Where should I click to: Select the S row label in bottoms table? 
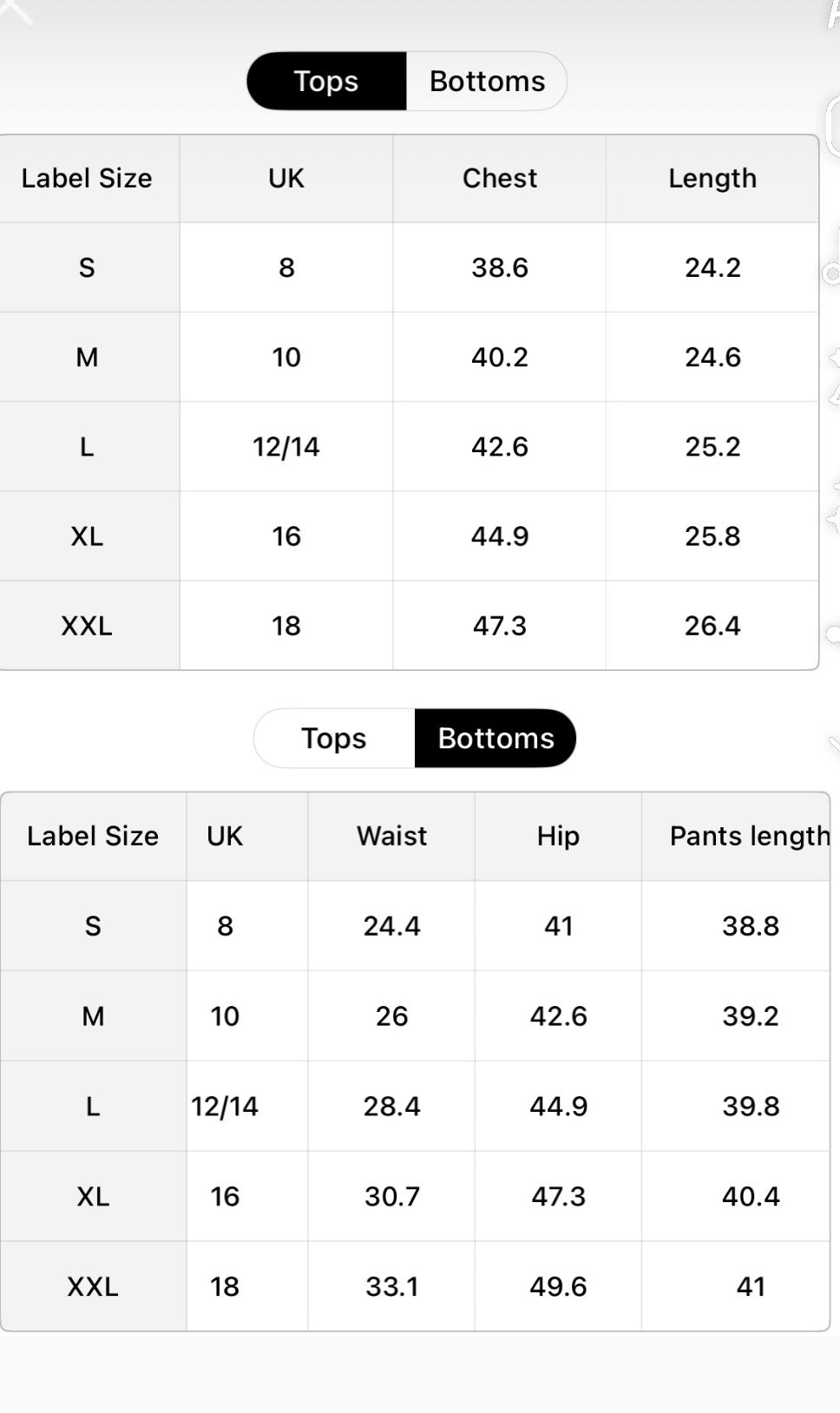click(x=93, y=926)
